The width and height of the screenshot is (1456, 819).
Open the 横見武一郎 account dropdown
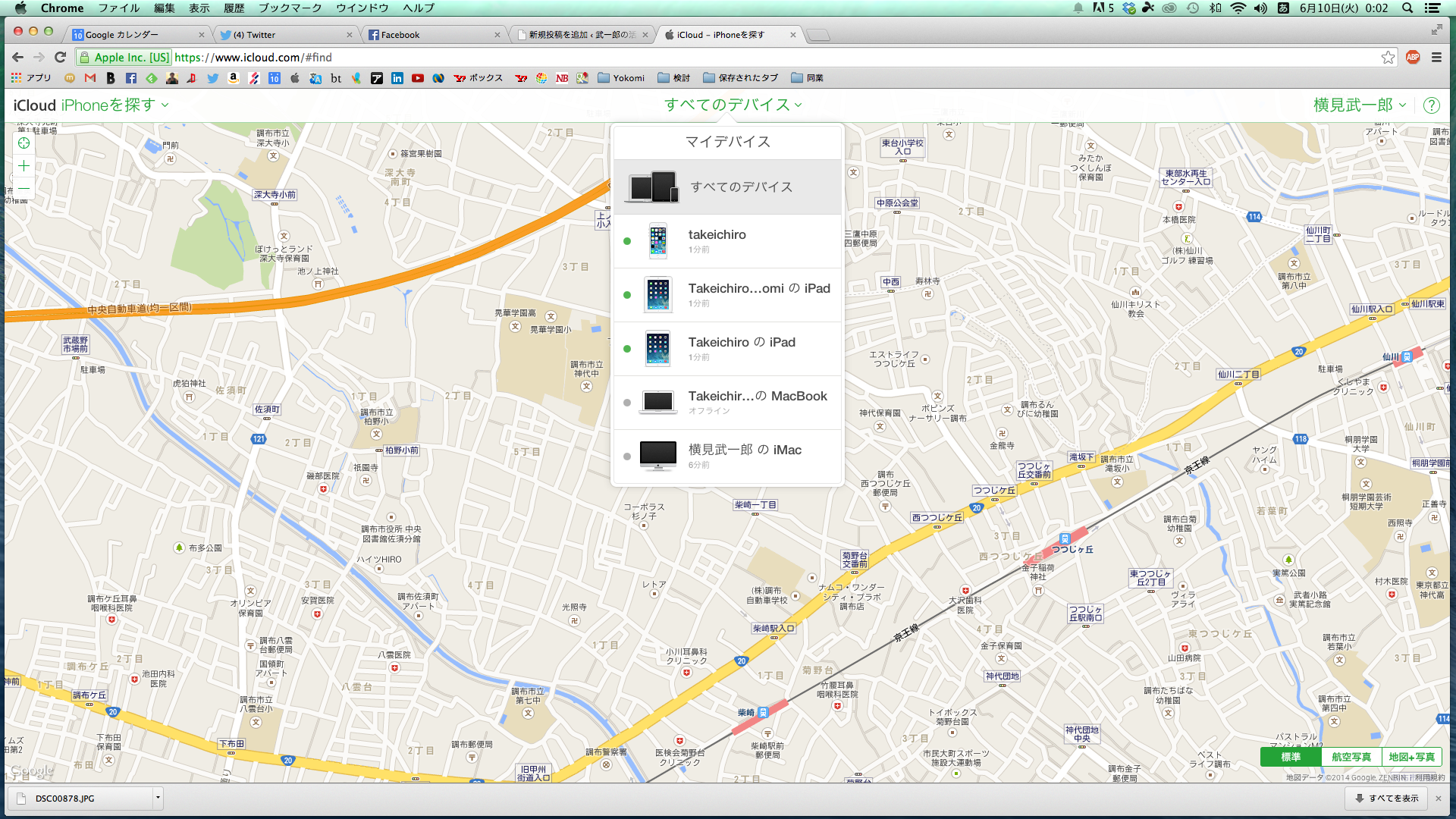(x=1360, y=105)
